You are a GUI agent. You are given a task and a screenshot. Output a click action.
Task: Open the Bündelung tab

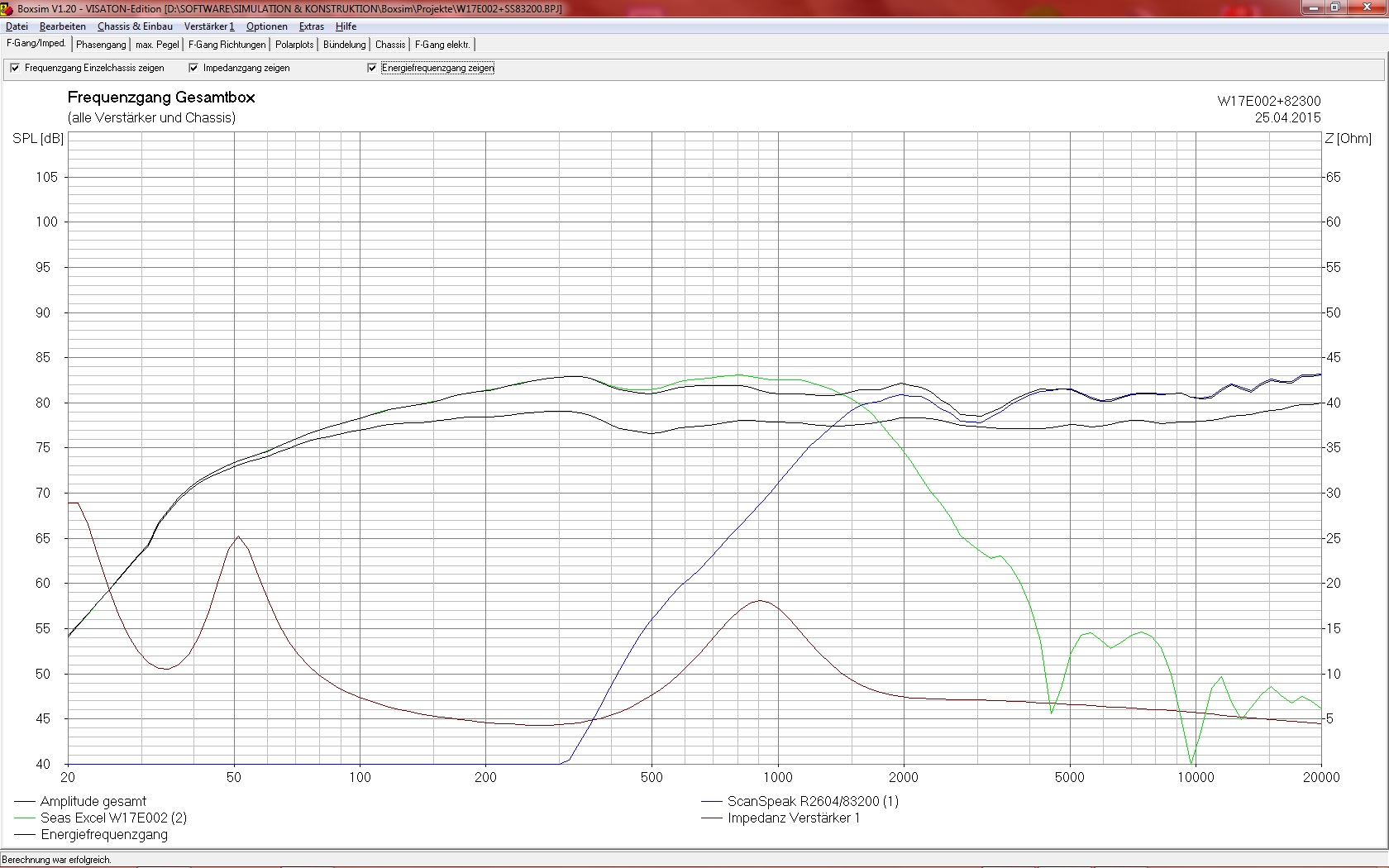(x=344, y=45)
